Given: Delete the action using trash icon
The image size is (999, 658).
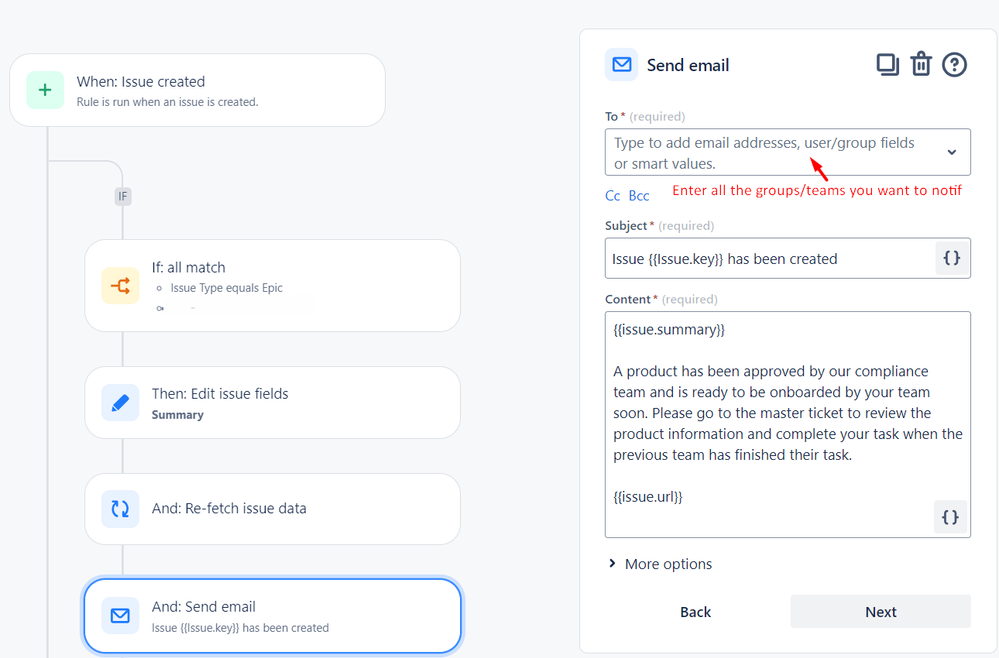Looking at the screenshot, I should [921, 65].
